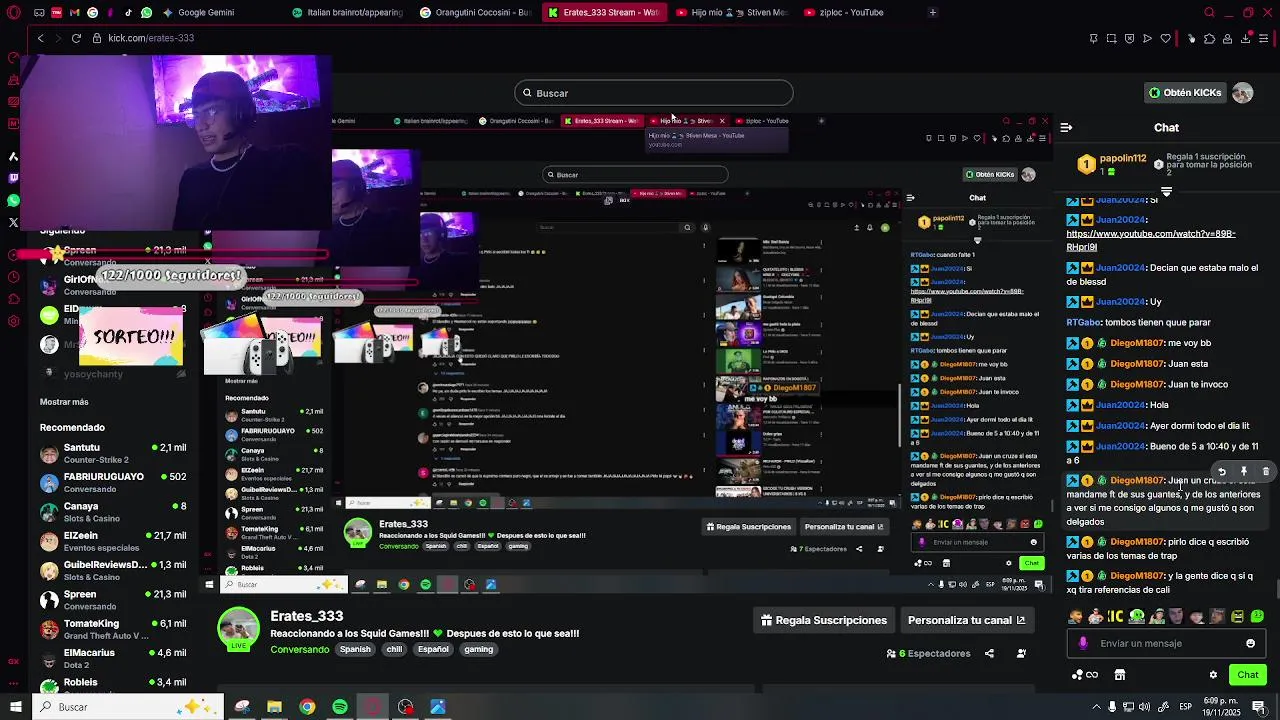Open ElMacarius recommended channel
1280x720 pixels.
112,658
